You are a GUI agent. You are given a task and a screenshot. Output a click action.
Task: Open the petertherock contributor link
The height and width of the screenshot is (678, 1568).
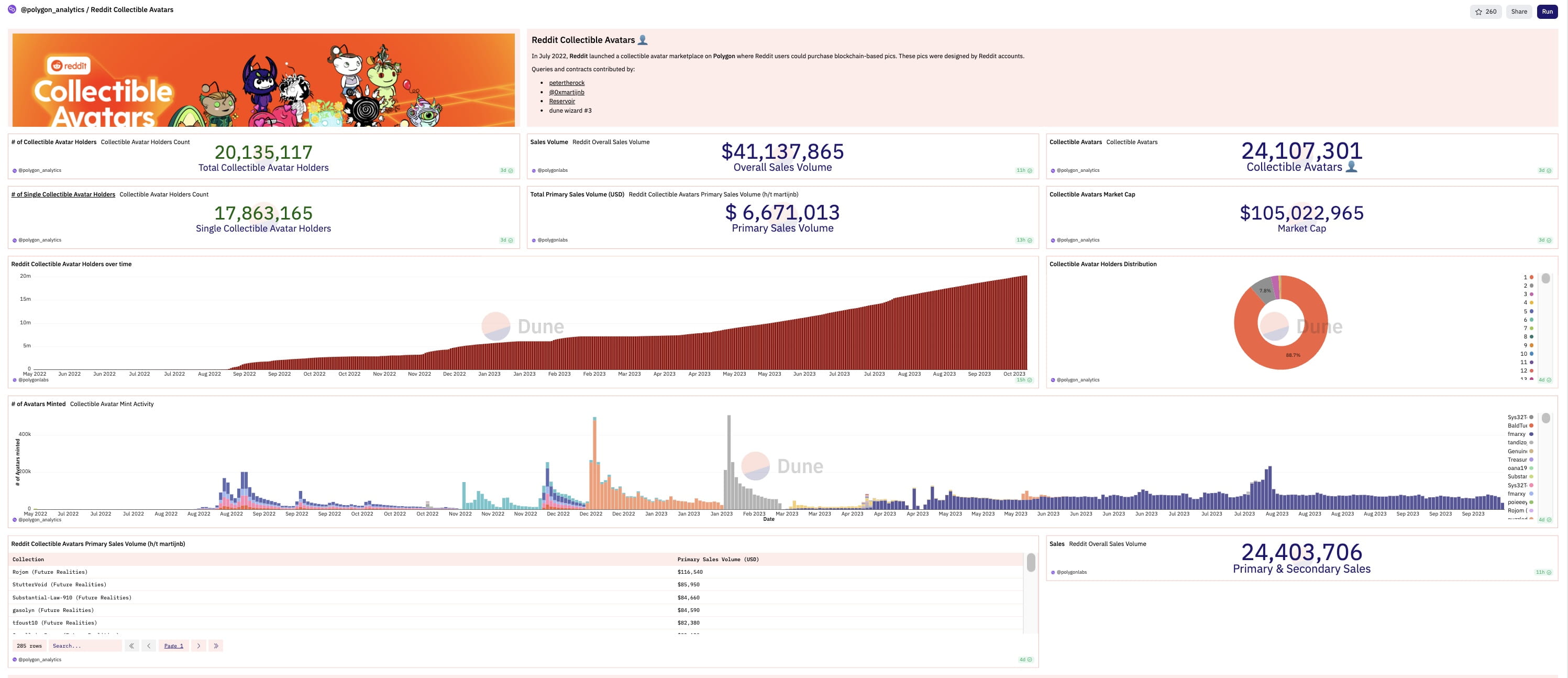pyautogui.click(x=566, y=83)
